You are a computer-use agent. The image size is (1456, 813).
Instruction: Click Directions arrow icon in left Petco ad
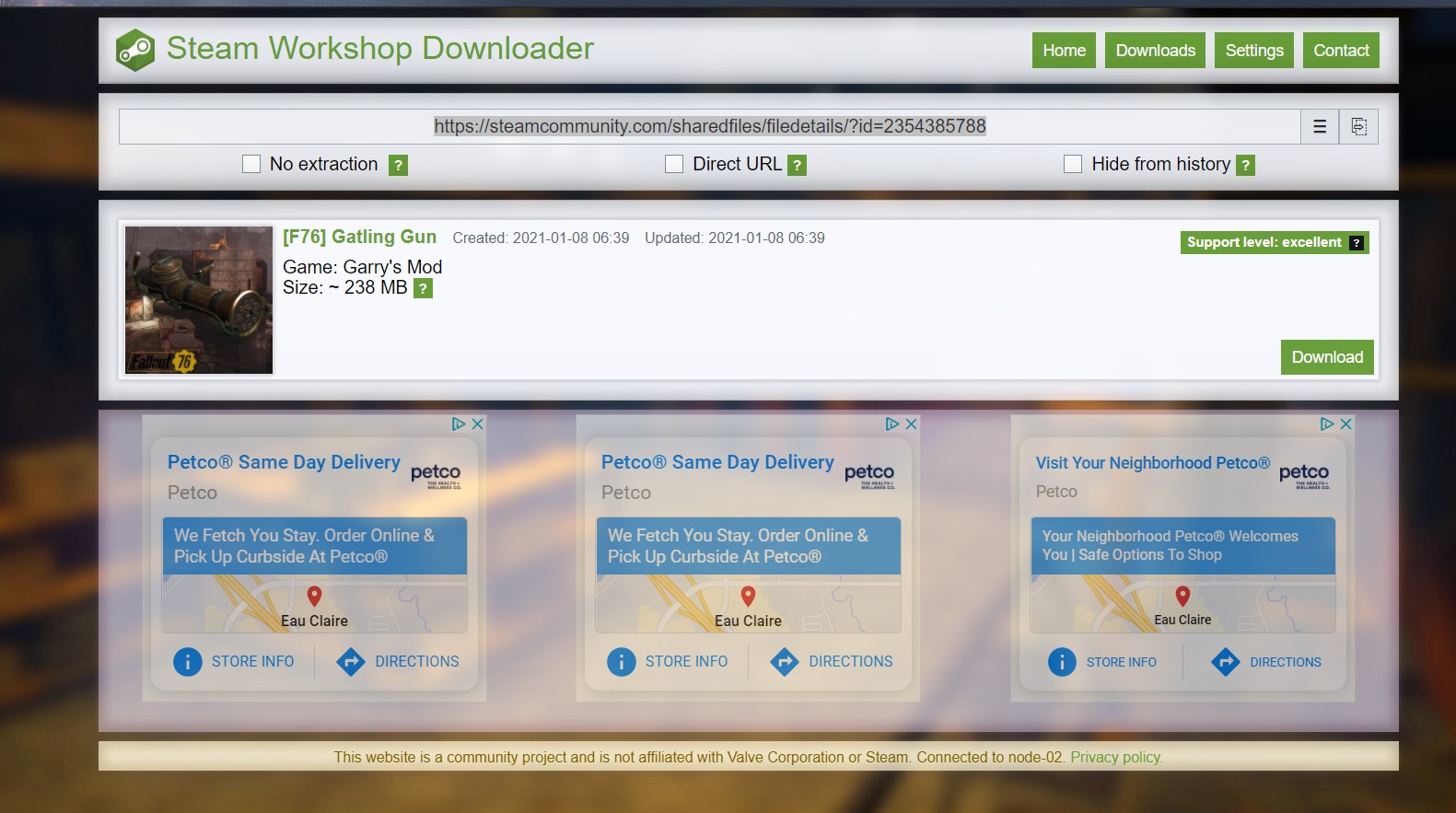pos(351,661)
